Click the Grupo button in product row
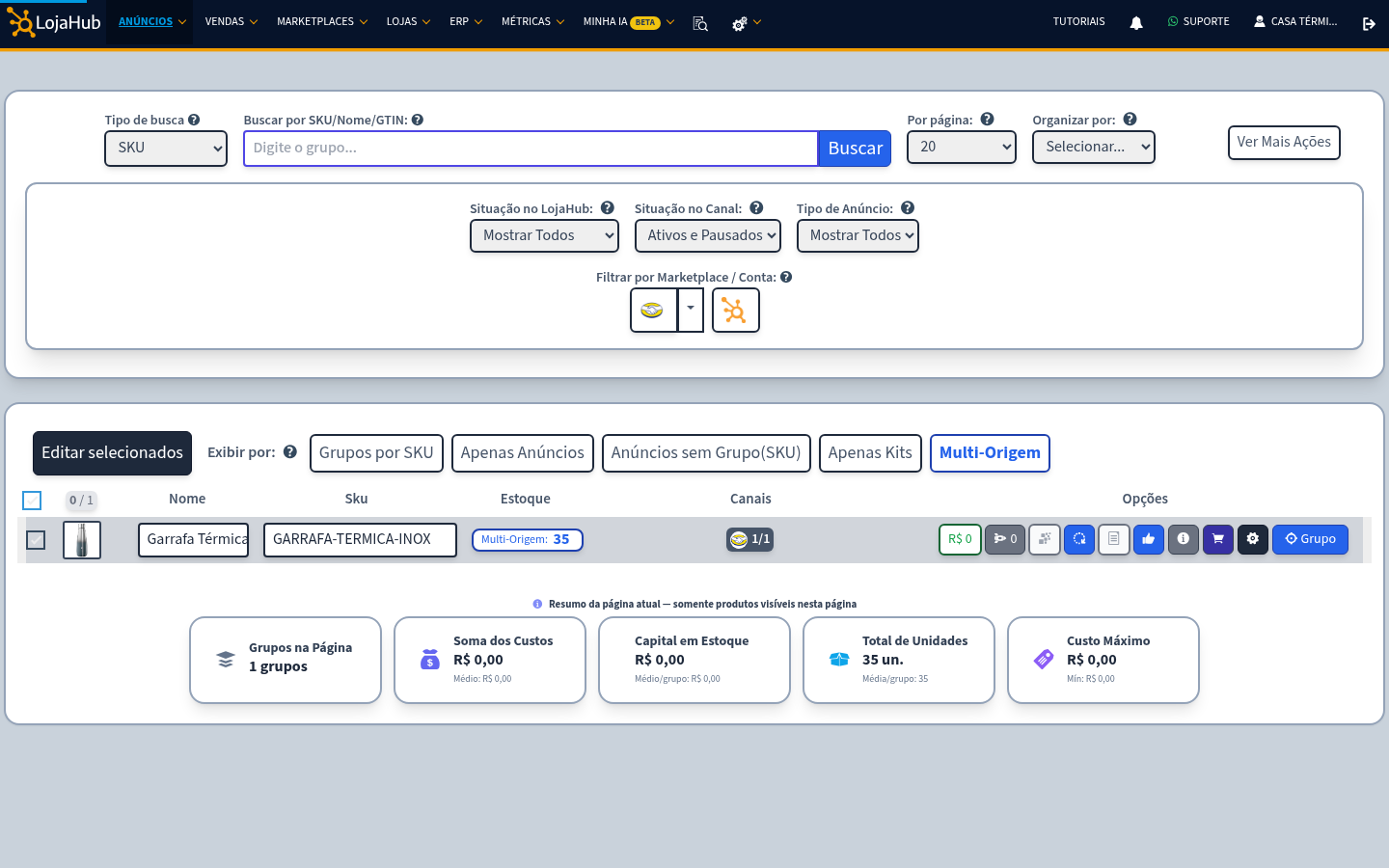The image size is (1389, 868). pos(1310,539)
